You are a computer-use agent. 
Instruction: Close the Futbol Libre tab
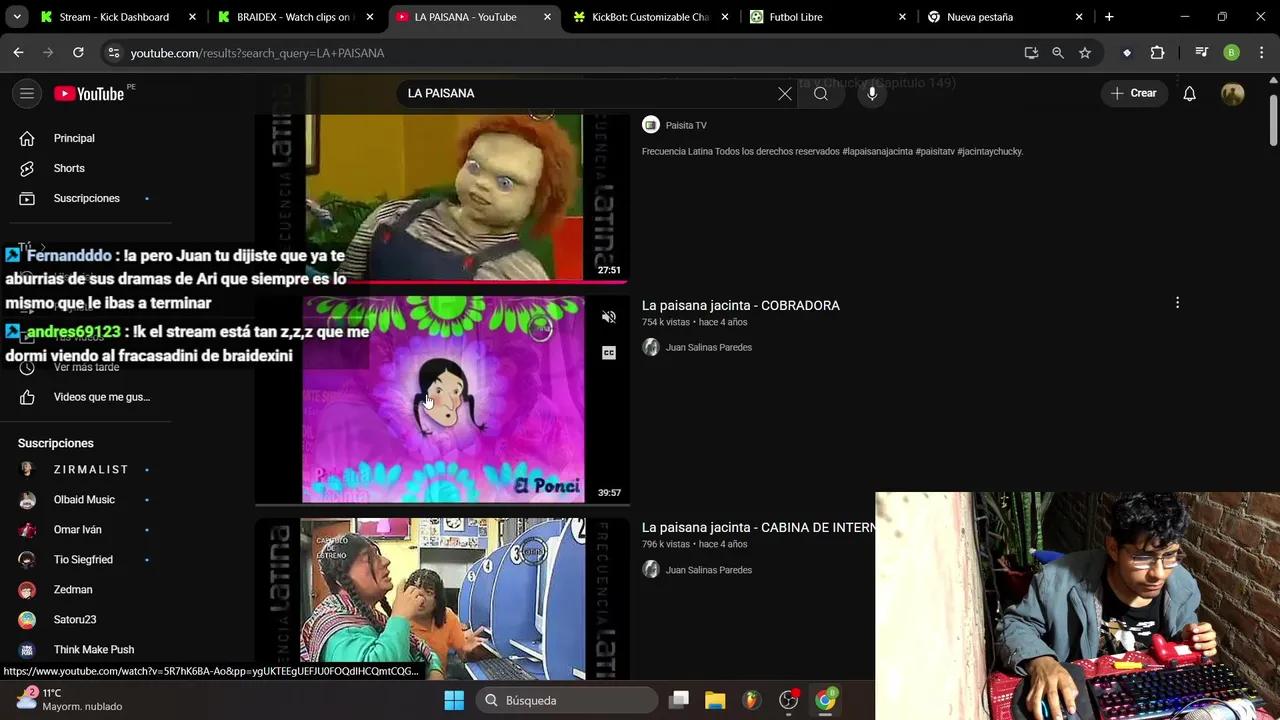902,17
